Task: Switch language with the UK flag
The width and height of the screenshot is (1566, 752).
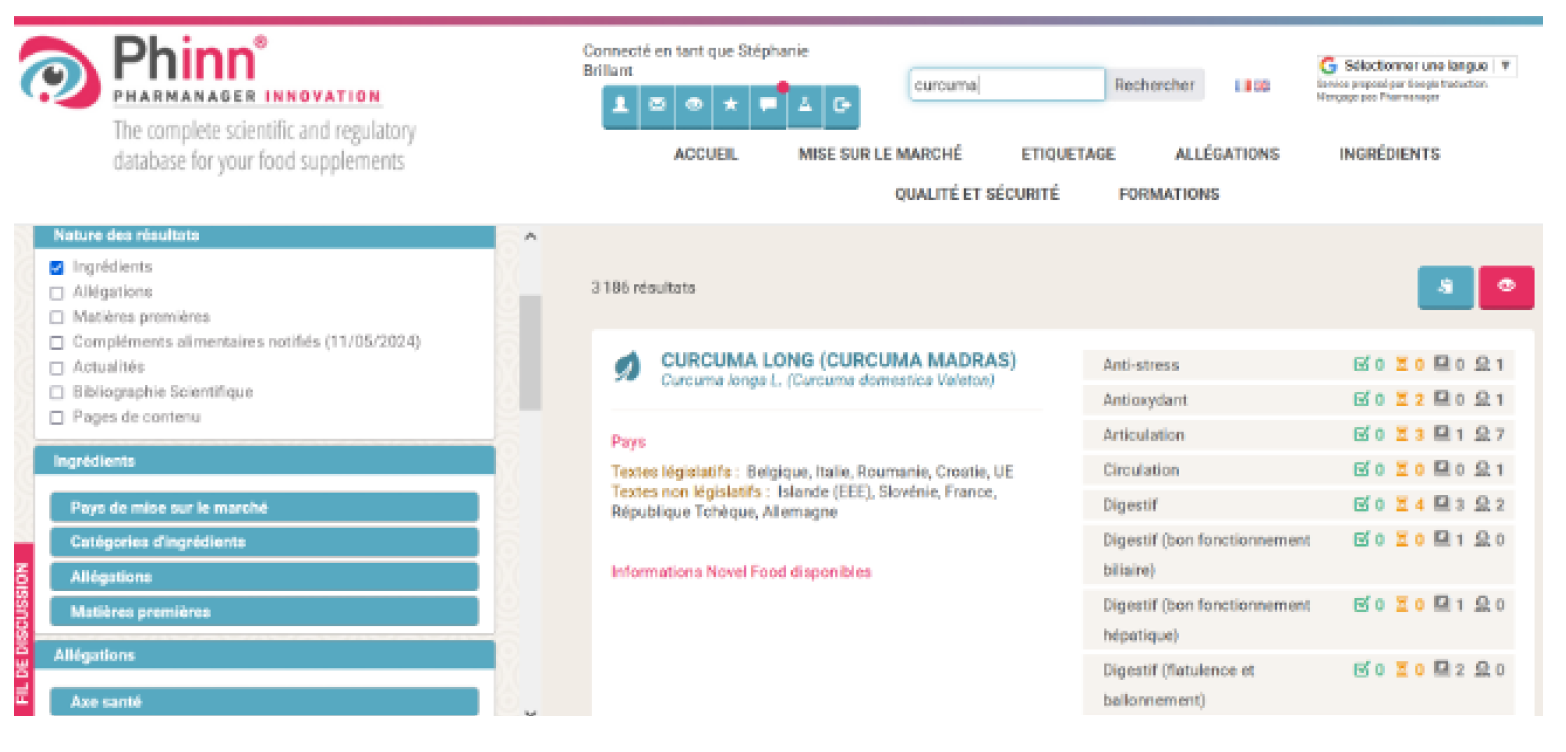Action: click(1261, 86)
